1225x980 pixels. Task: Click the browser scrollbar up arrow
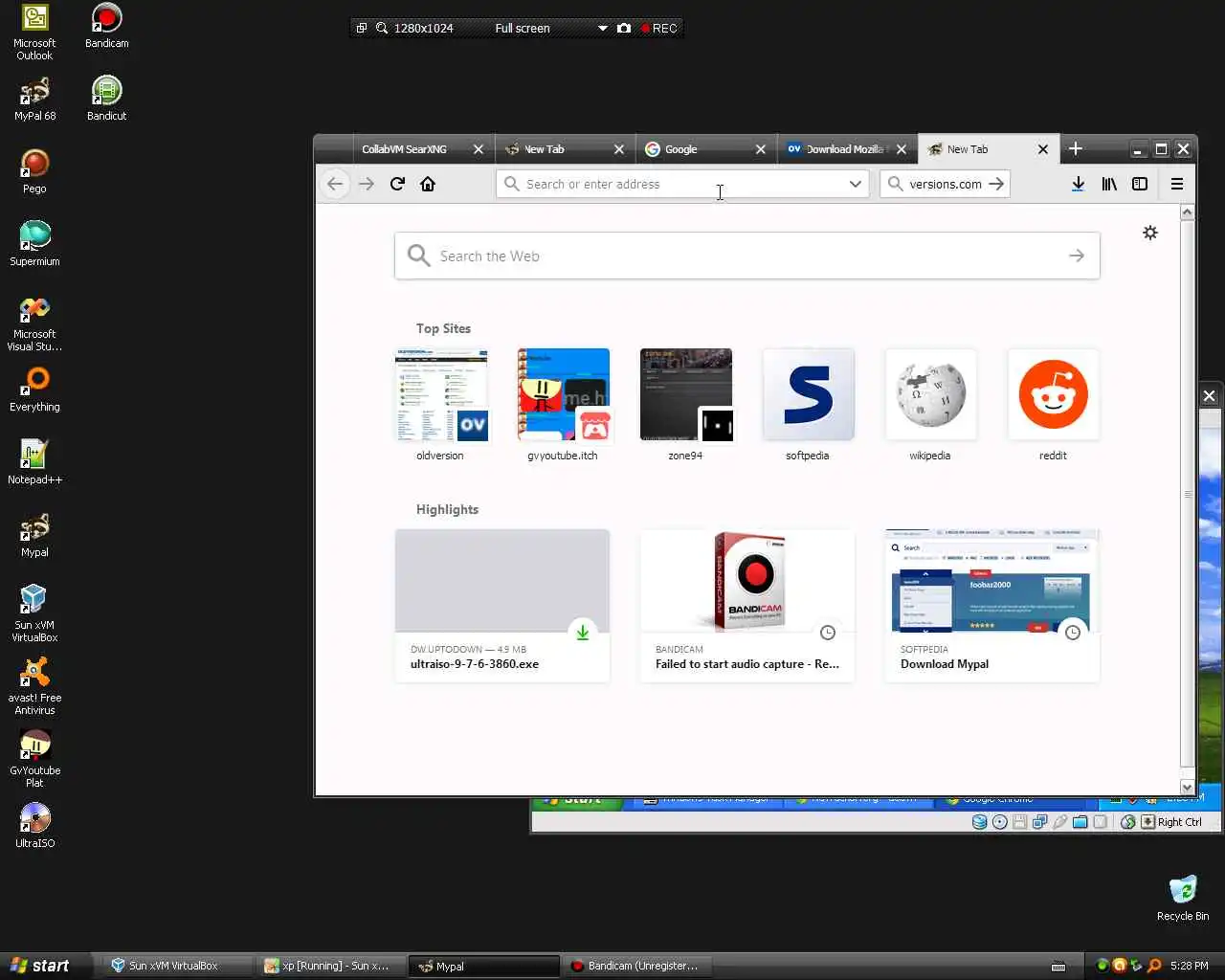tap(1187, 212)
